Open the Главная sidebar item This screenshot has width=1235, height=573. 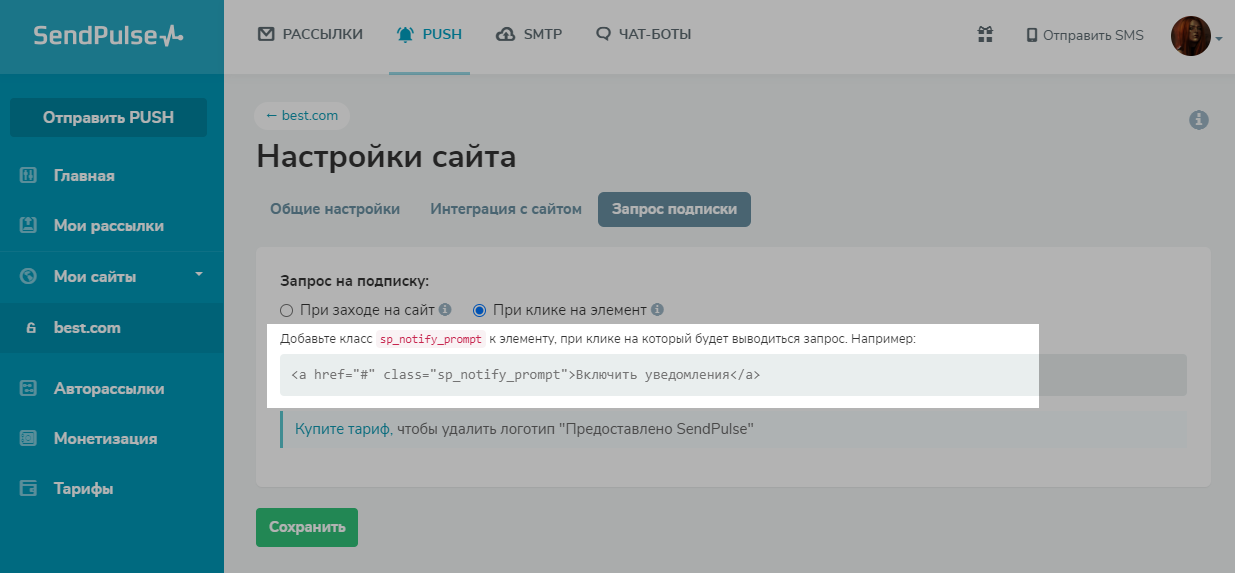[x=84, y=176]
